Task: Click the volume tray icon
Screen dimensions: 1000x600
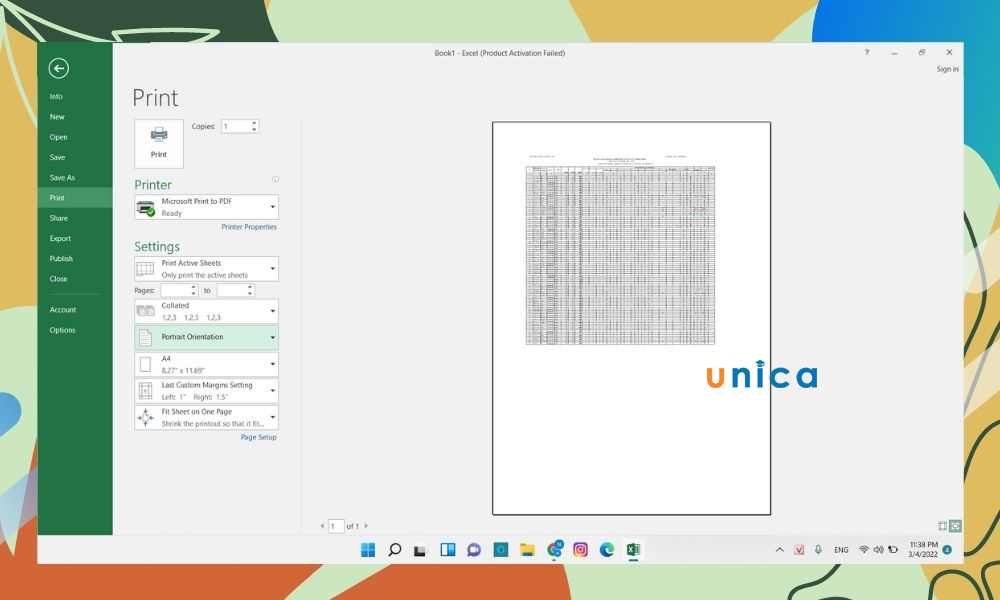Action: [878, 550]
